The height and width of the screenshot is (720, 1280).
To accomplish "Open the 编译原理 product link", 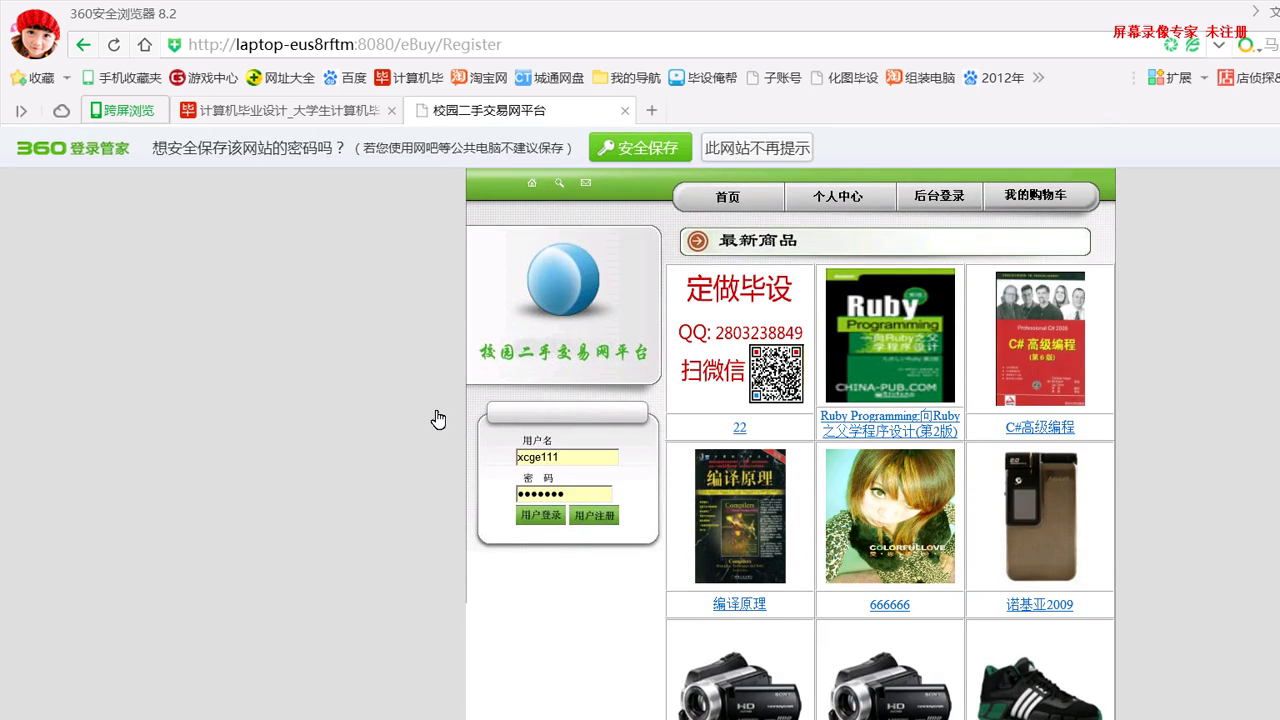I will (739, 604).
